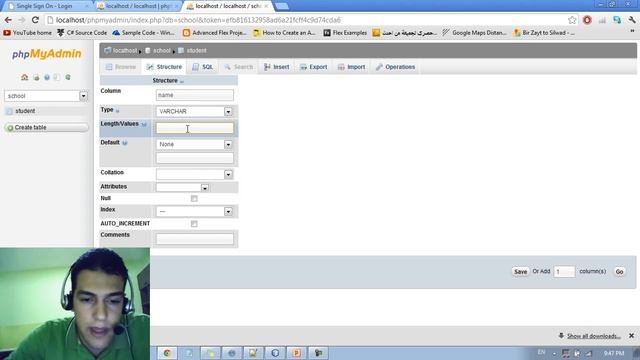Switch to the SQL tab
The height and width of the screenshot is (360, 640).
click(x=203, y=67)
